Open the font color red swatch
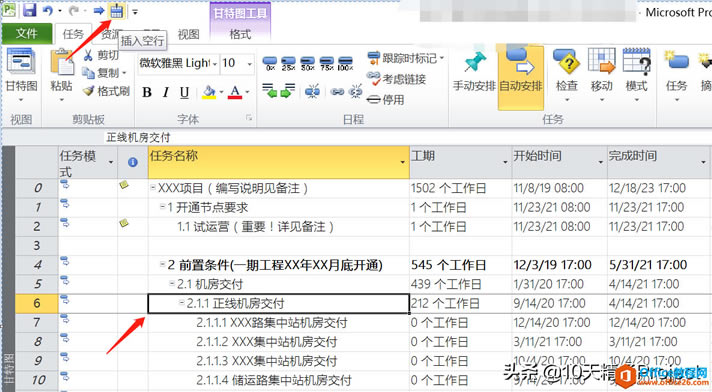Image resolution: width=712 pixels, height=392 pixels. tap(235, 92)
